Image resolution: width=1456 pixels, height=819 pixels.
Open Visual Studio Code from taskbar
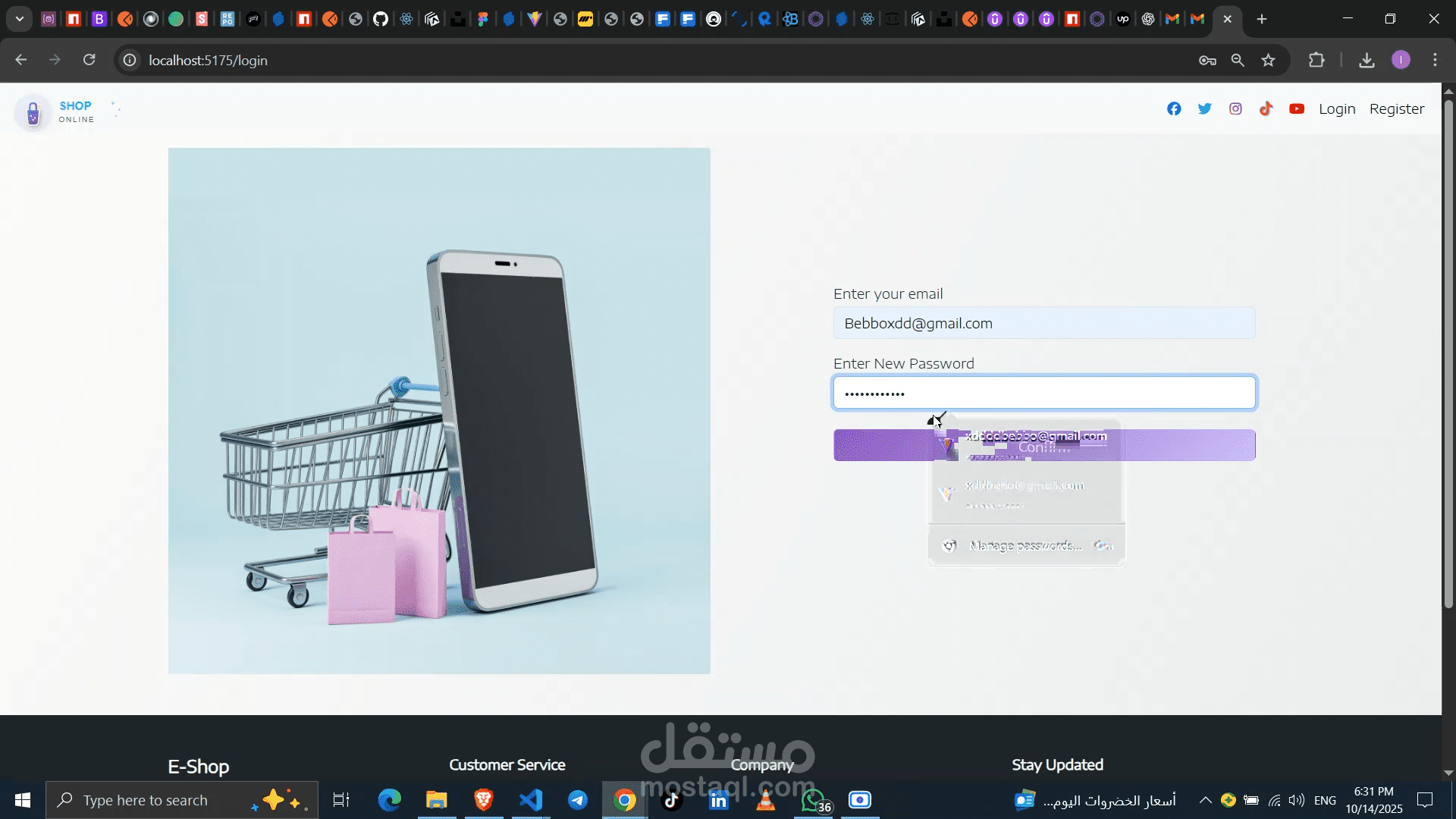[531, 800]
